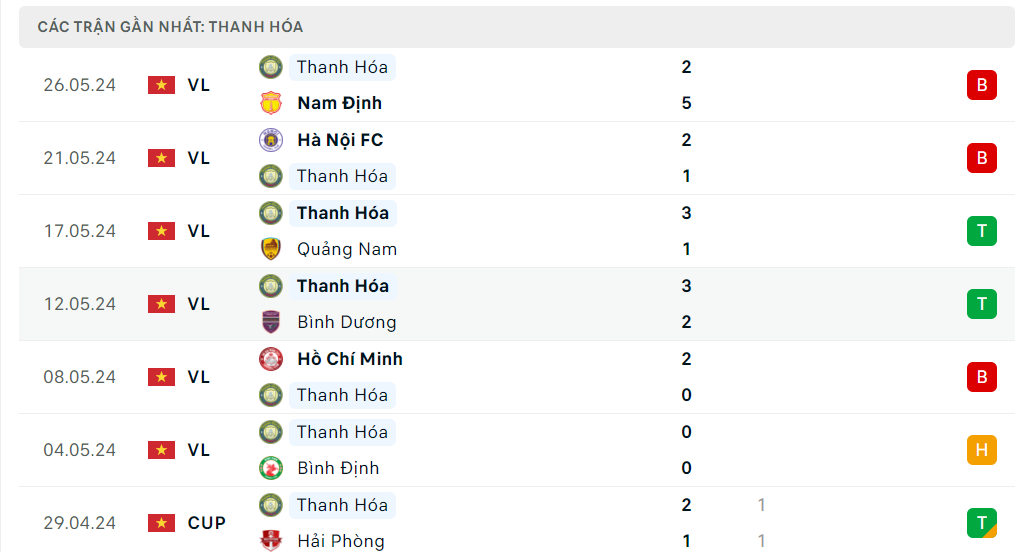Click the Bình Định team logo
1025x552 pixels.
click(x=270, y=468)
